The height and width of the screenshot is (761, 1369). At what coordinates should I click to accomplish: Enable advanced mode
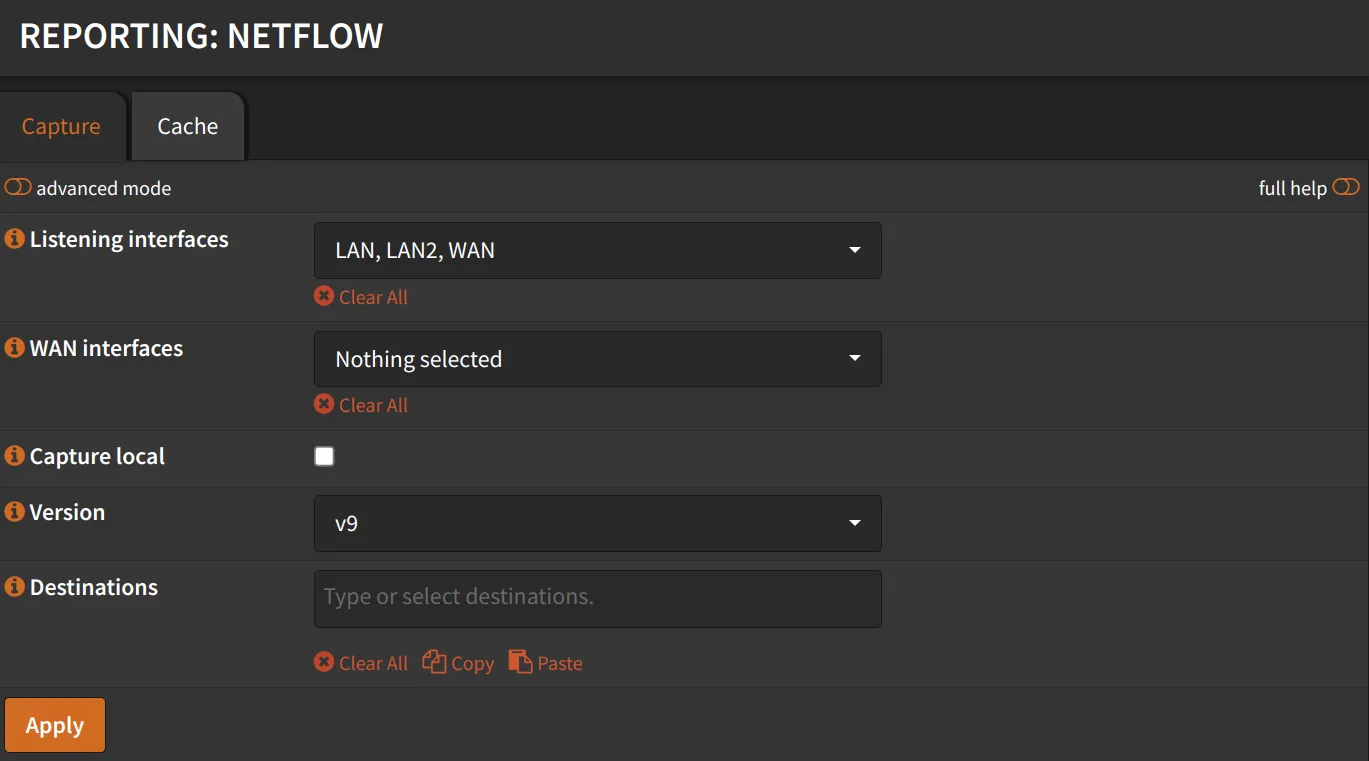pyautogui.click(x=16, y=187)
